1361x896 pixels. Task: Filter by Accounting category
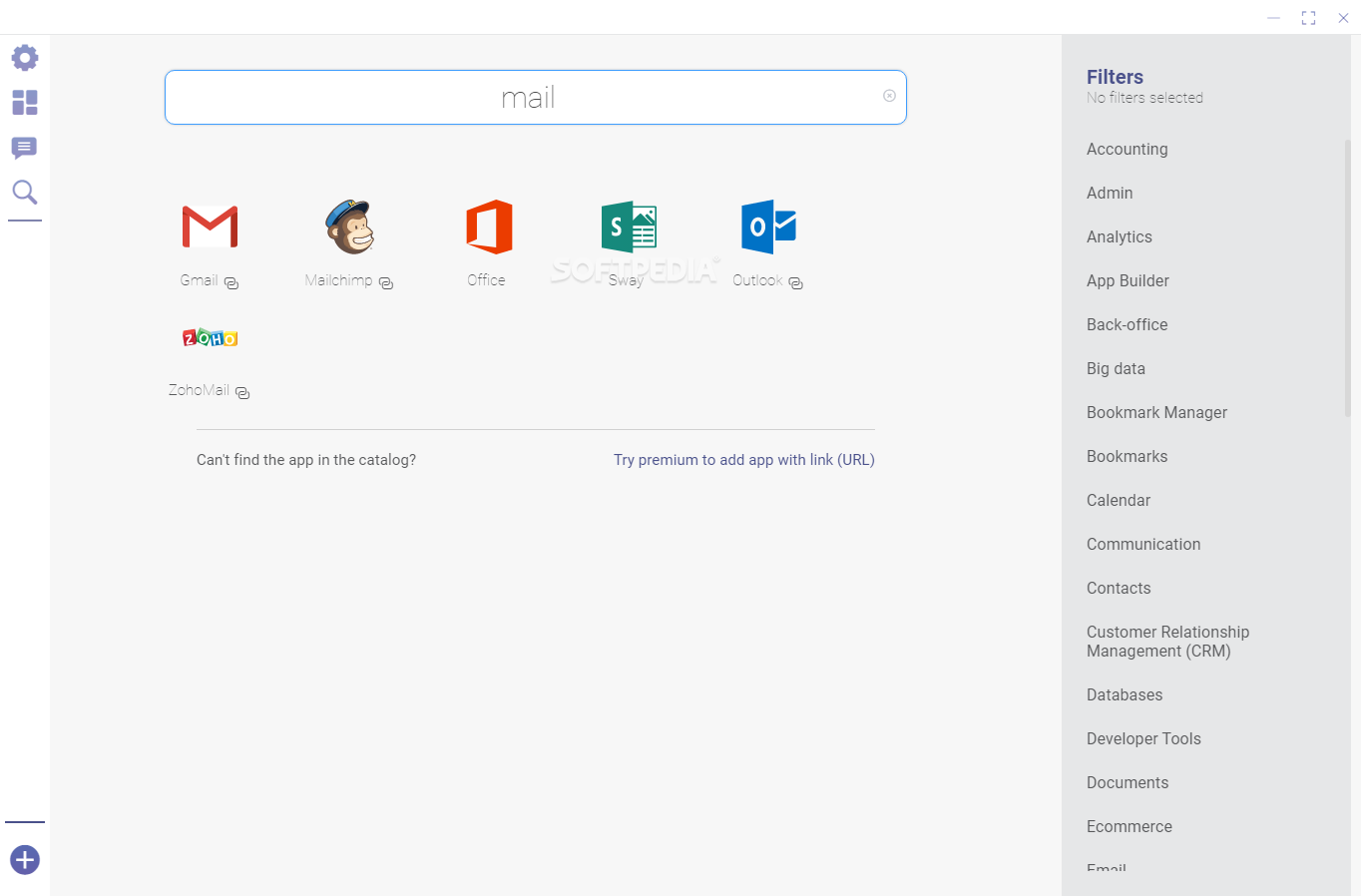point(1127,149)
